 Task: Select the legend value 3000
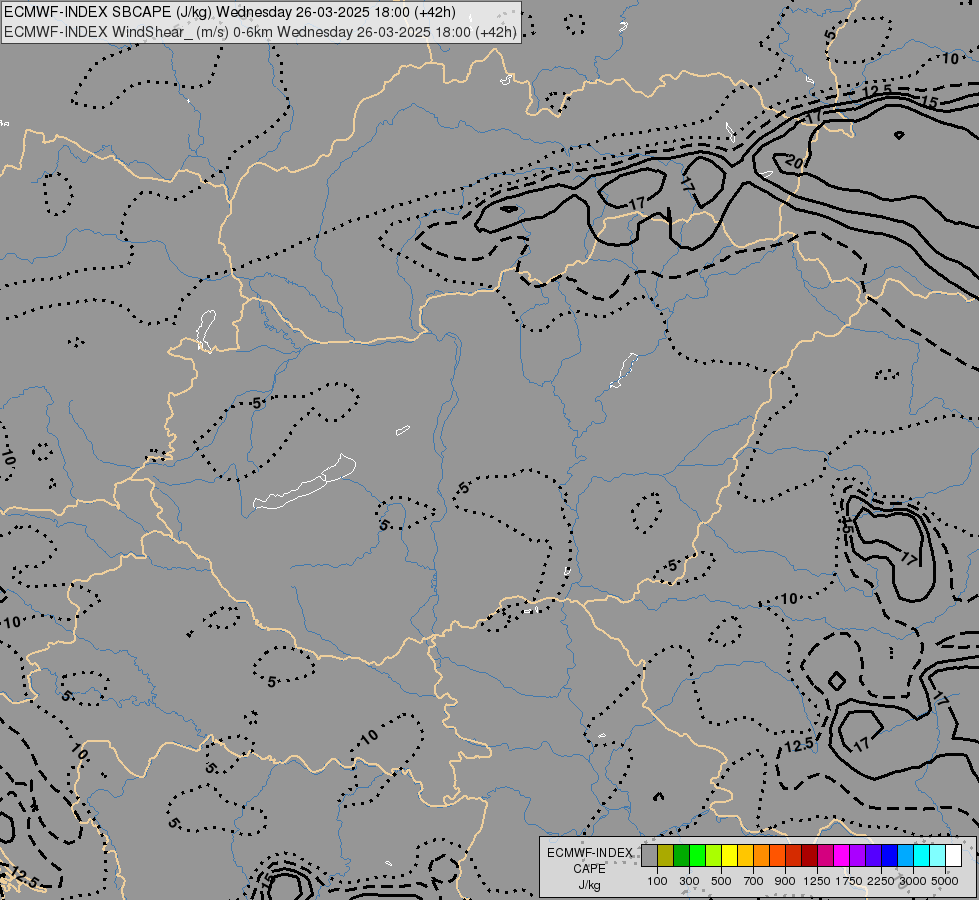(x=913, y=881)
